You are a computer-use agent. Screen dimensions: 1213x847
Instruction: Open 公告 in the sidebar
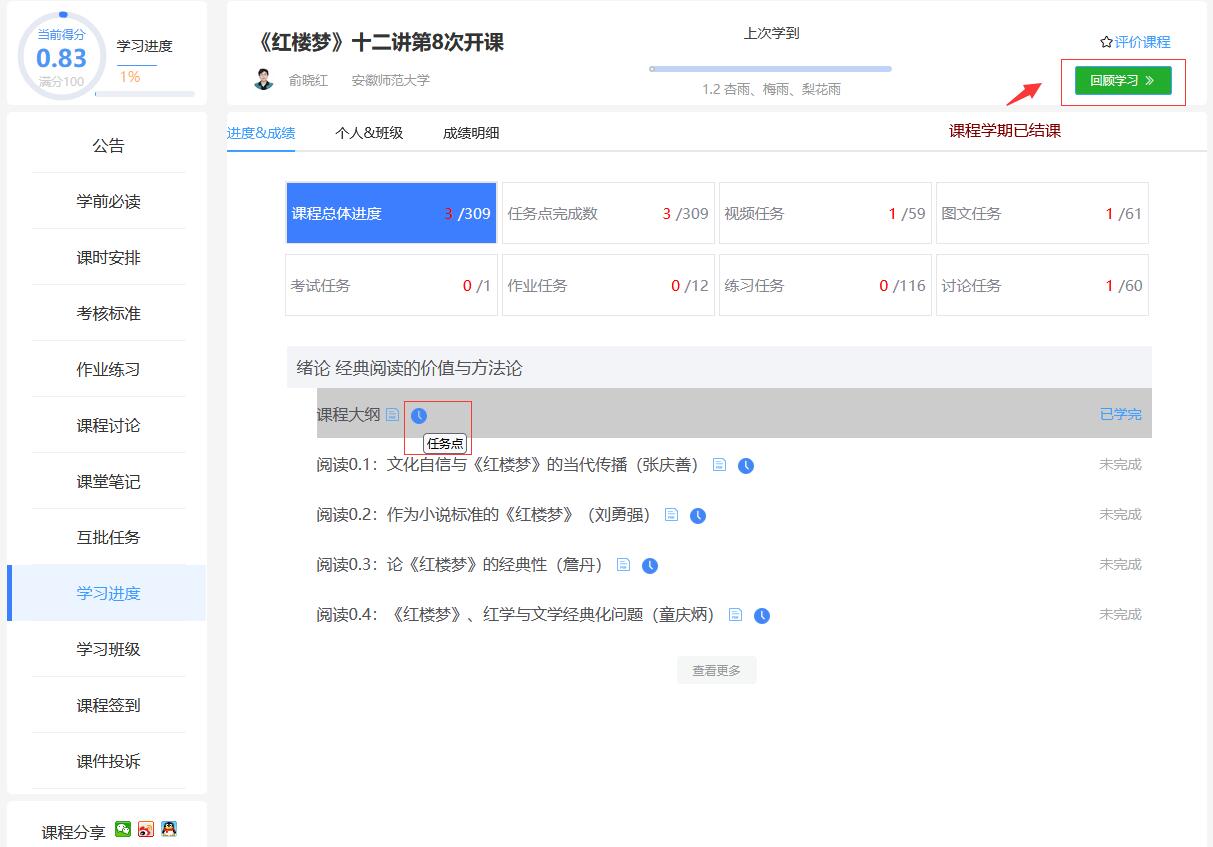point(108,145)
